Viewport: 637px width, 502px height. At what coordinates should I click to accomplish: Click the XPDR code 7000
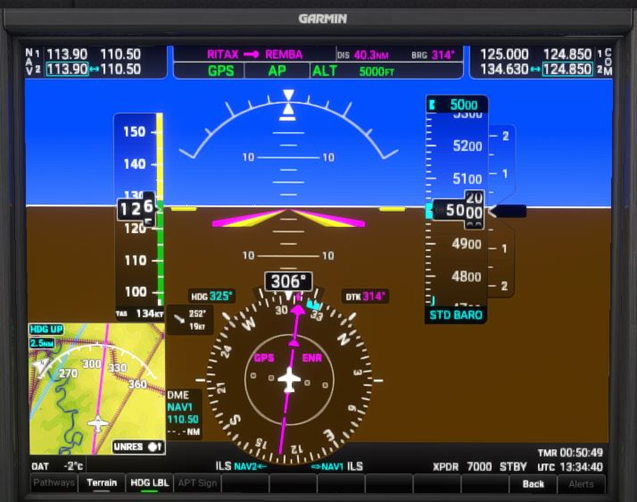point(479,467)
